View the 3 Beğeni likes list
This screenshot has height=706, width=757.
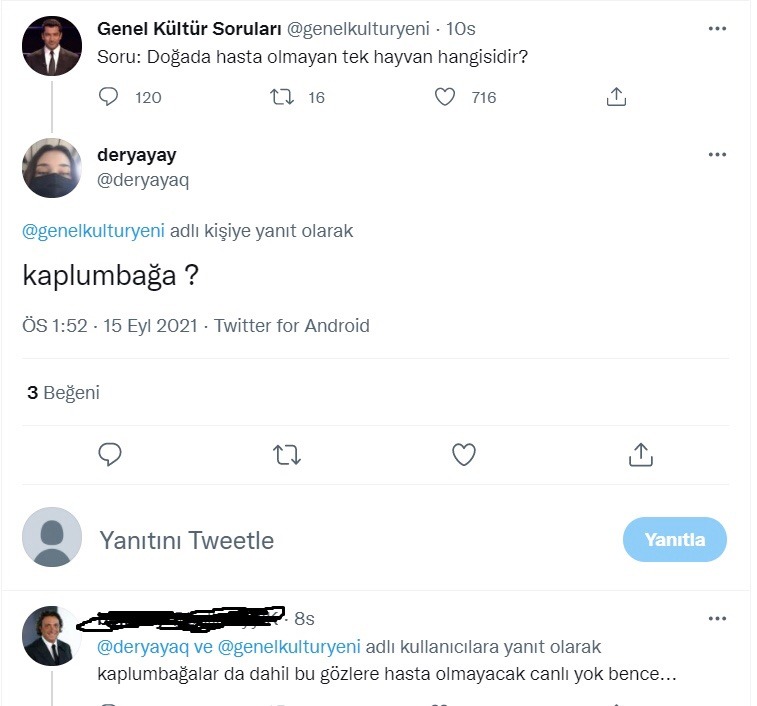(63, 393)
